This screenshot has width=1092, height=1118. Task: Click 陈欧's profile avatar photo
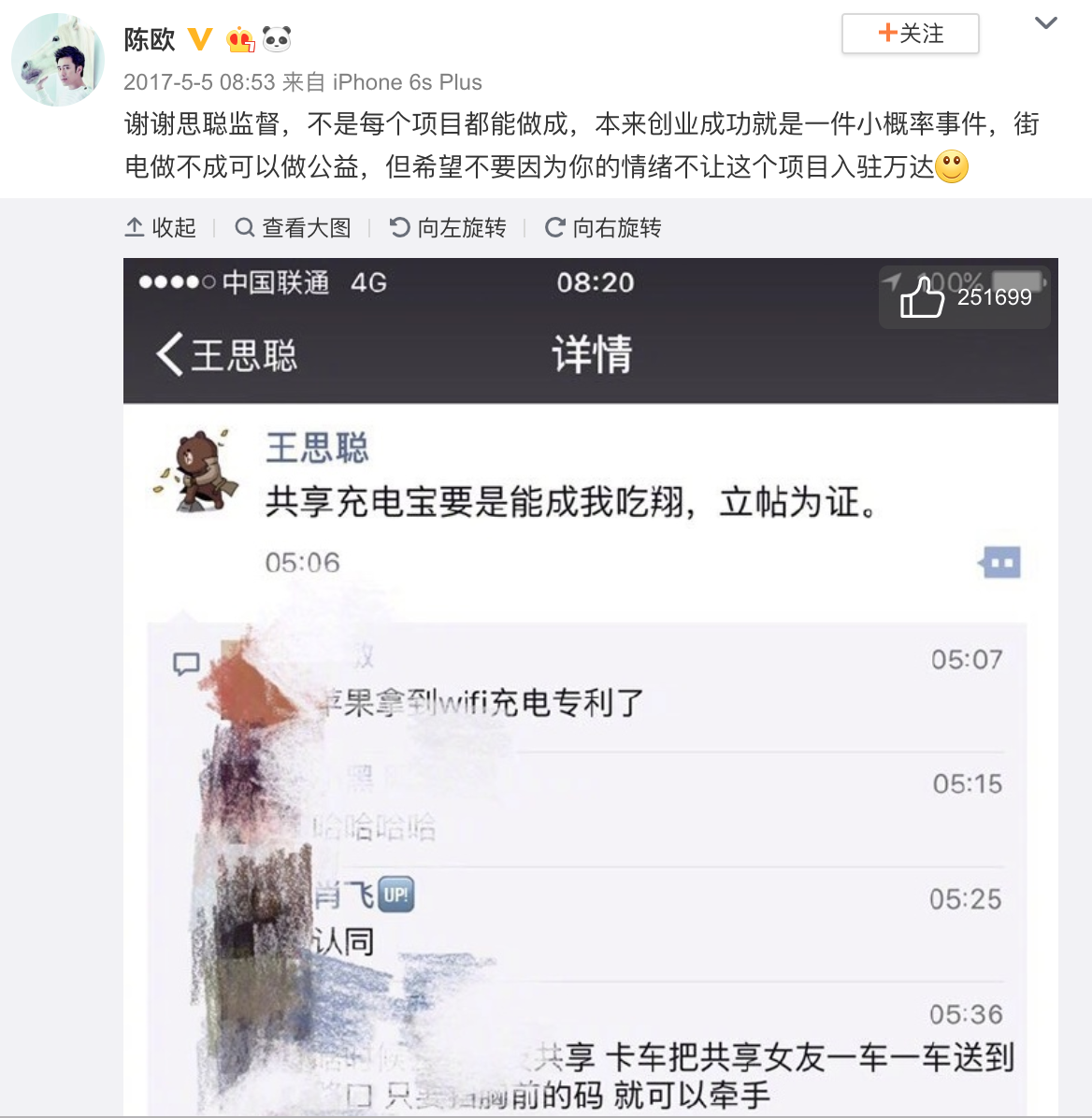tap(59, 60)
